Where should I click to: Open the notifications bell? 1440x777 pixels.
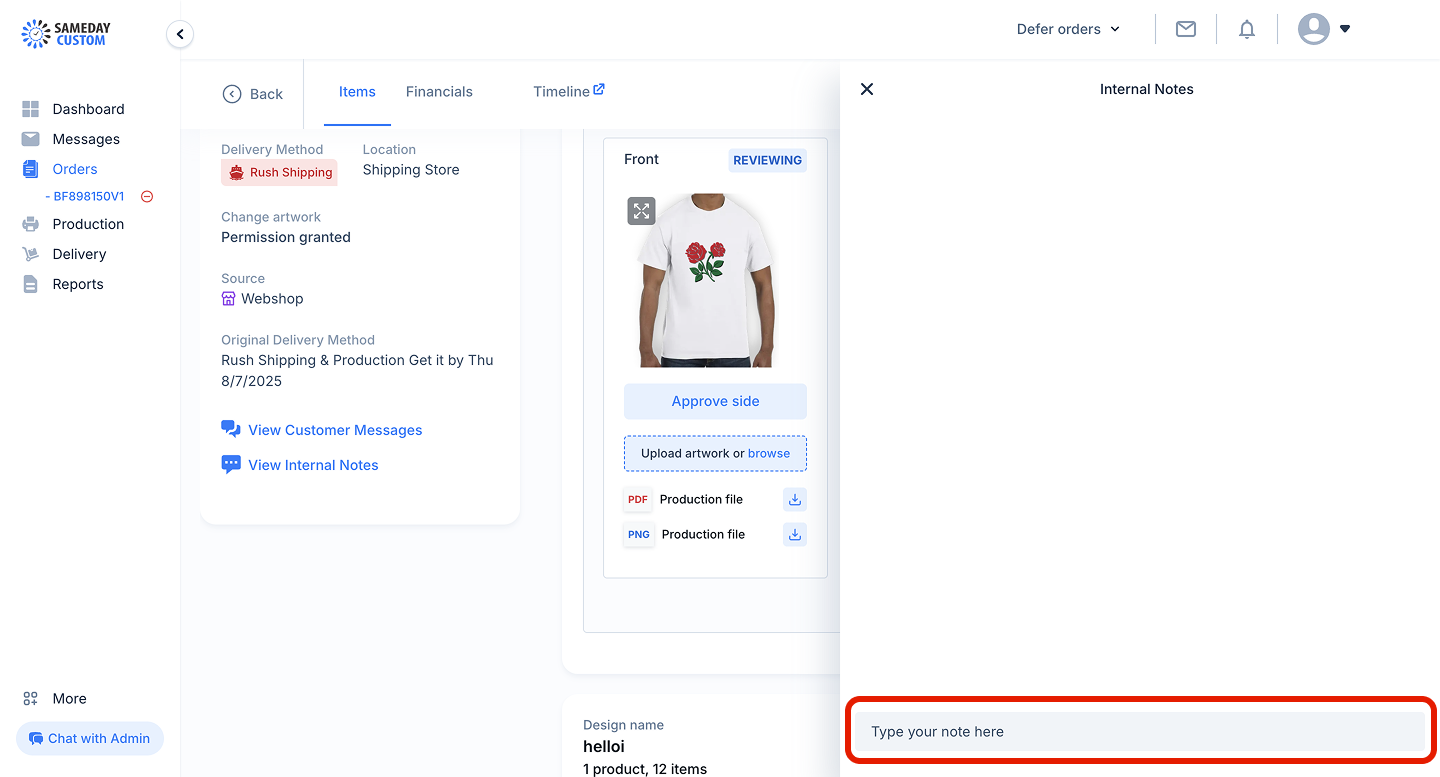click(1247, 29)
